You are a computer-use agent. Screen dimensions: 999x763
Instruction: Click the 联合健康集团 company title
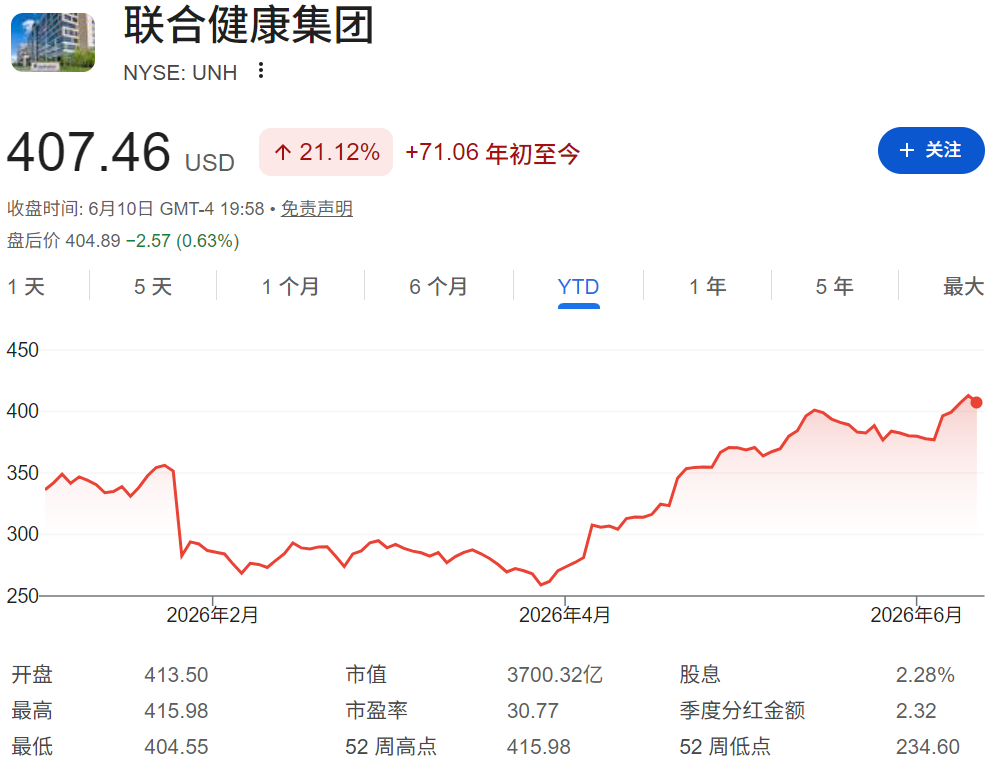pyautogui.click(x=248, y=25)
